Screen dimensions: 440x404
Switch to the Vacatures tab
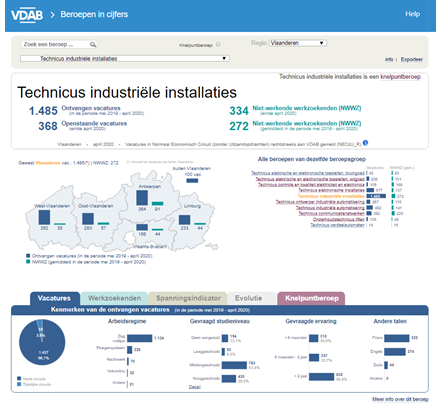tap(54, 298)
